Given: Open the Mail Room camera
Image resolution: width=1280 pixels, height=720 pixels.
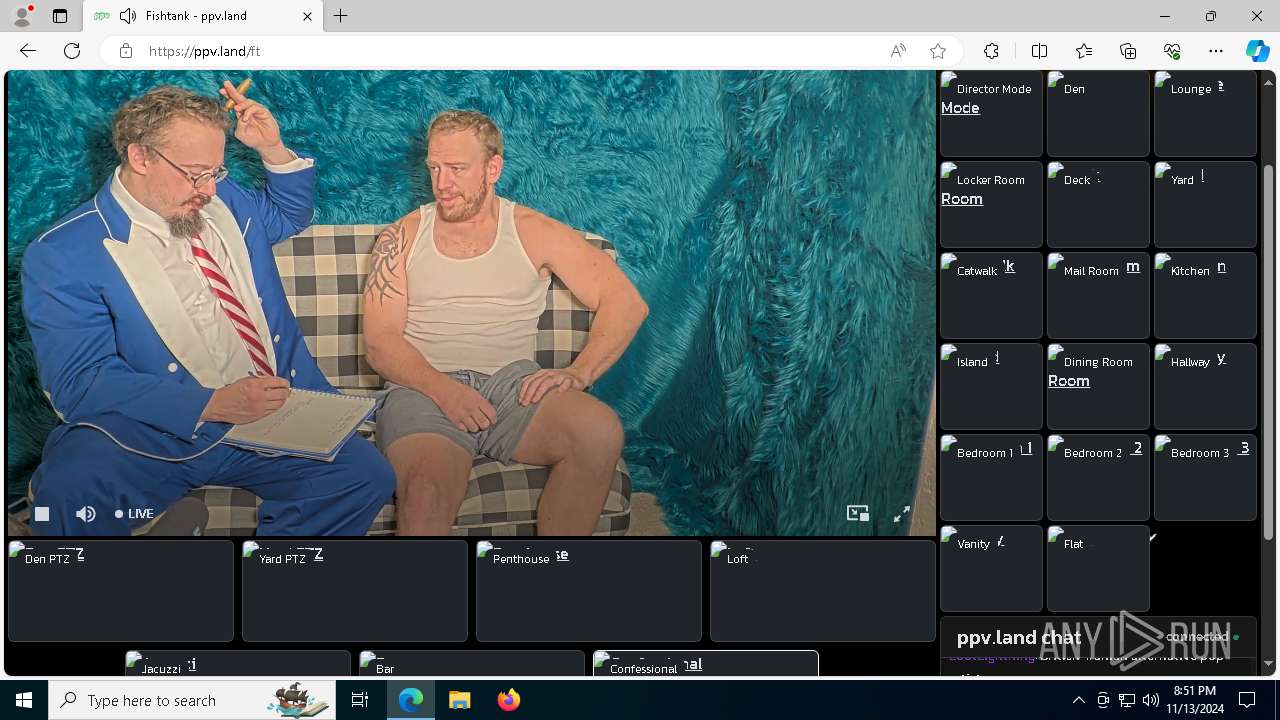Looking at the screenshot, I should (x=1098, y=295).
